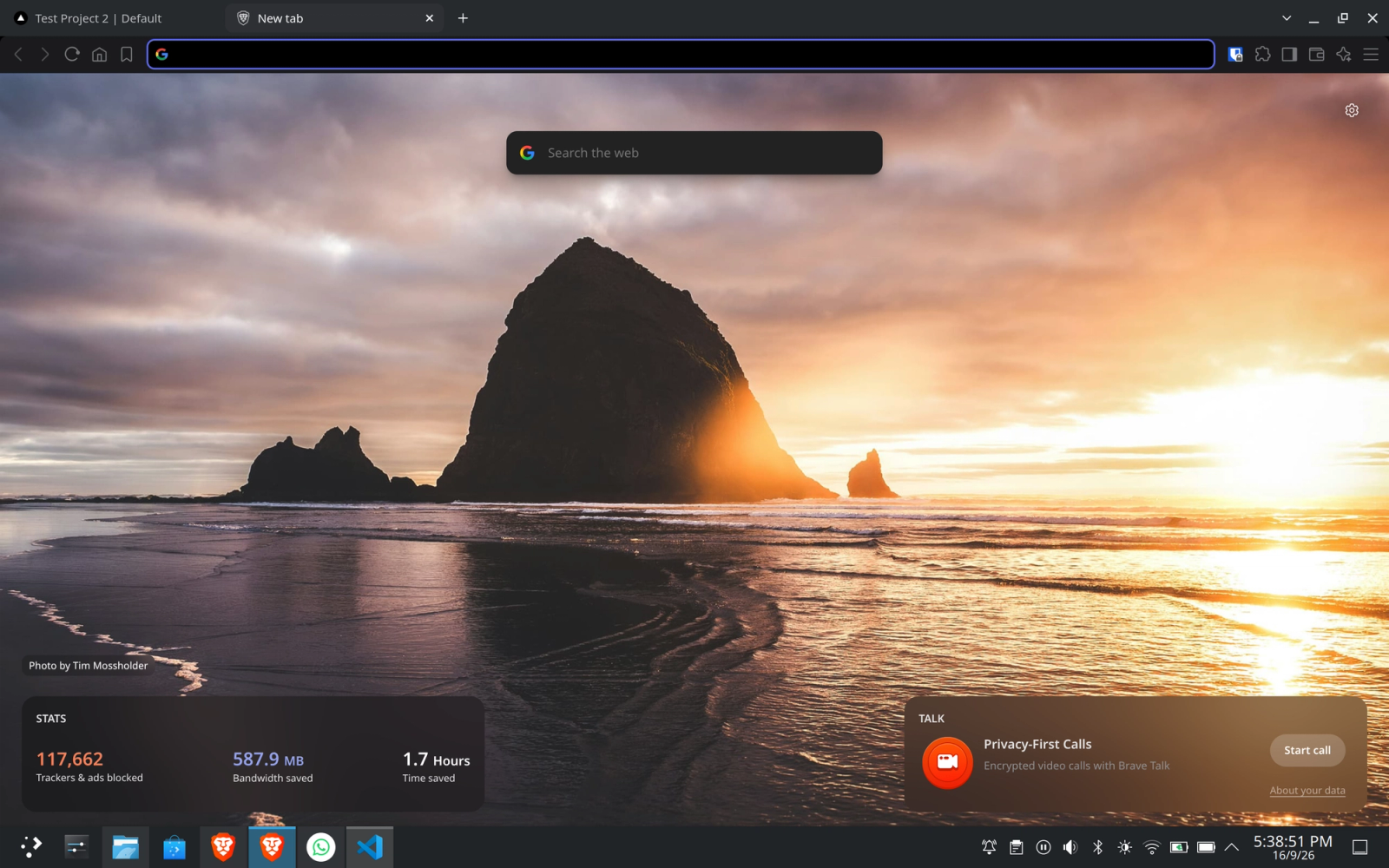This screenshot has width=1389, height=868.
Task: Show the browser sidebar panel
Action: (x=1289, y=54)
